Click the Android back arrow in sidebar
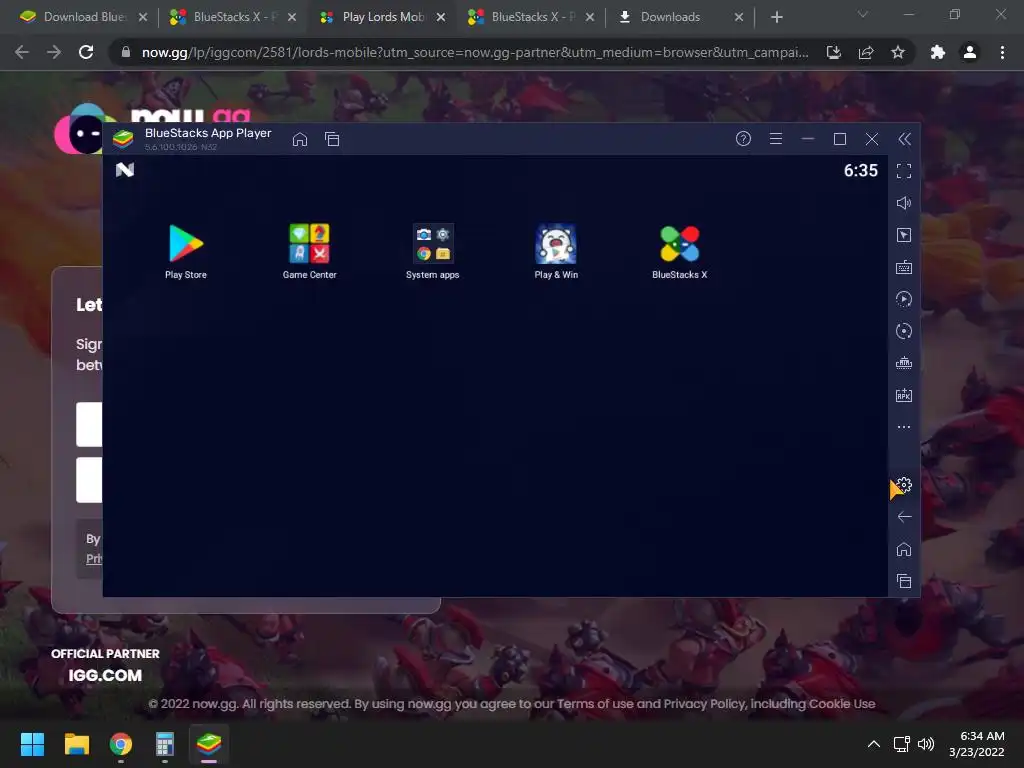1024x768 pixels. pos(904,517)
